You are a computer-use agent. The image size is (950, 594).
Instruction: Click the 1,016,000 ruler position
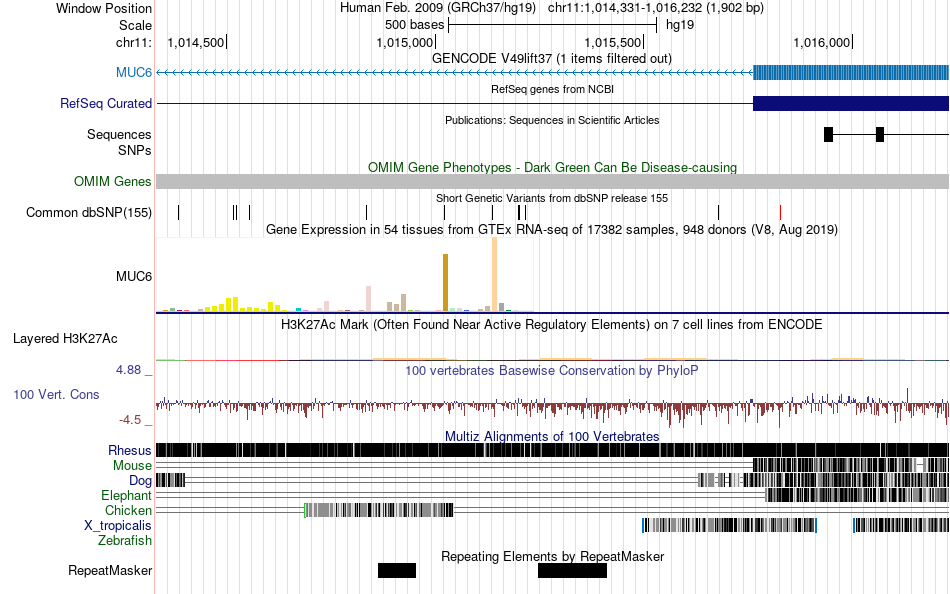coord(822,42)
